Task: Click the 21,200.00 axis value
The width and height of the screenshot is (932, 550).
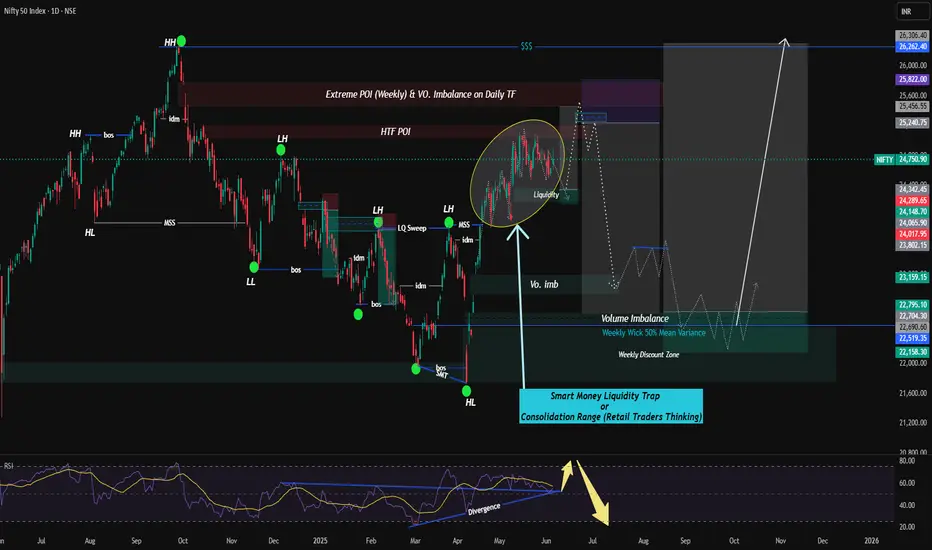Action: [x=913, y=423]
